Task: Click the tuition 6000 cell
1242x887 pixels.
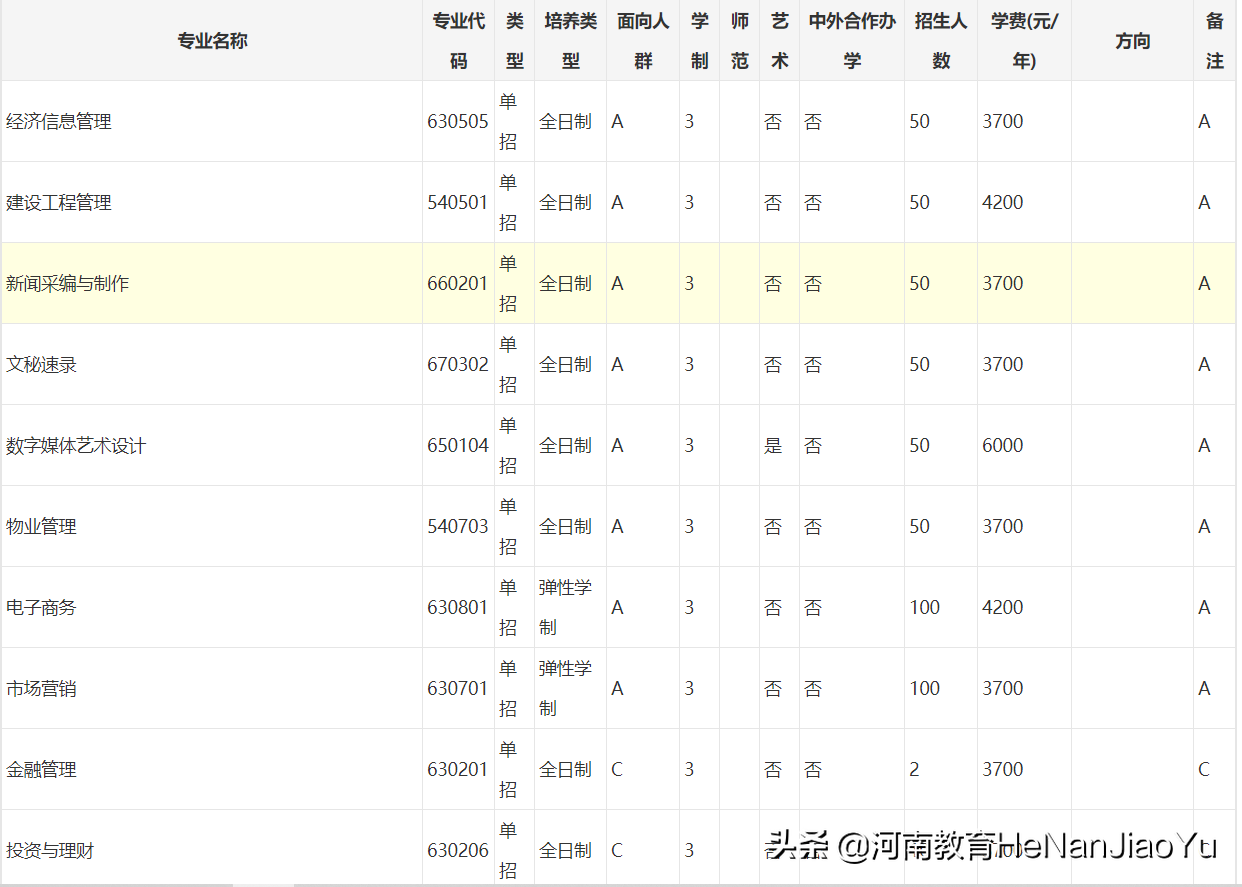Action: [1002, 445]
